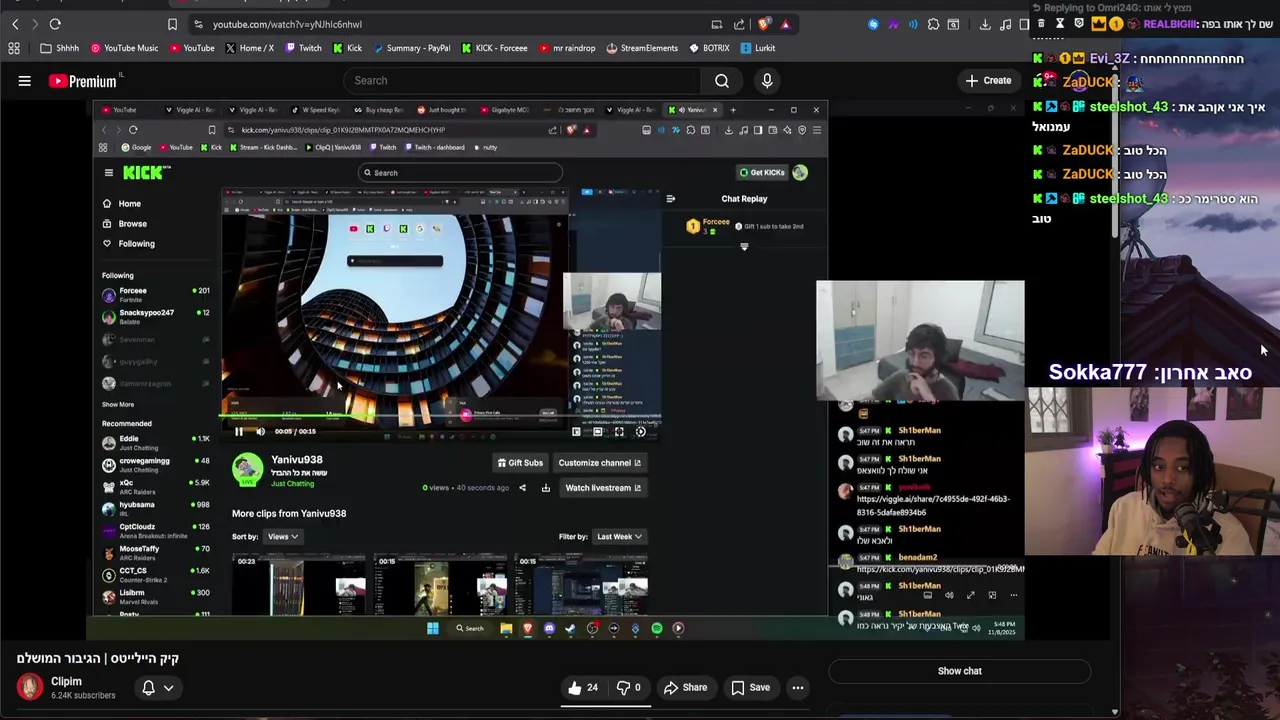Click the YouTube search magnifier button
Viewport: 1280px width, 720px height.
tap(721, 81)
